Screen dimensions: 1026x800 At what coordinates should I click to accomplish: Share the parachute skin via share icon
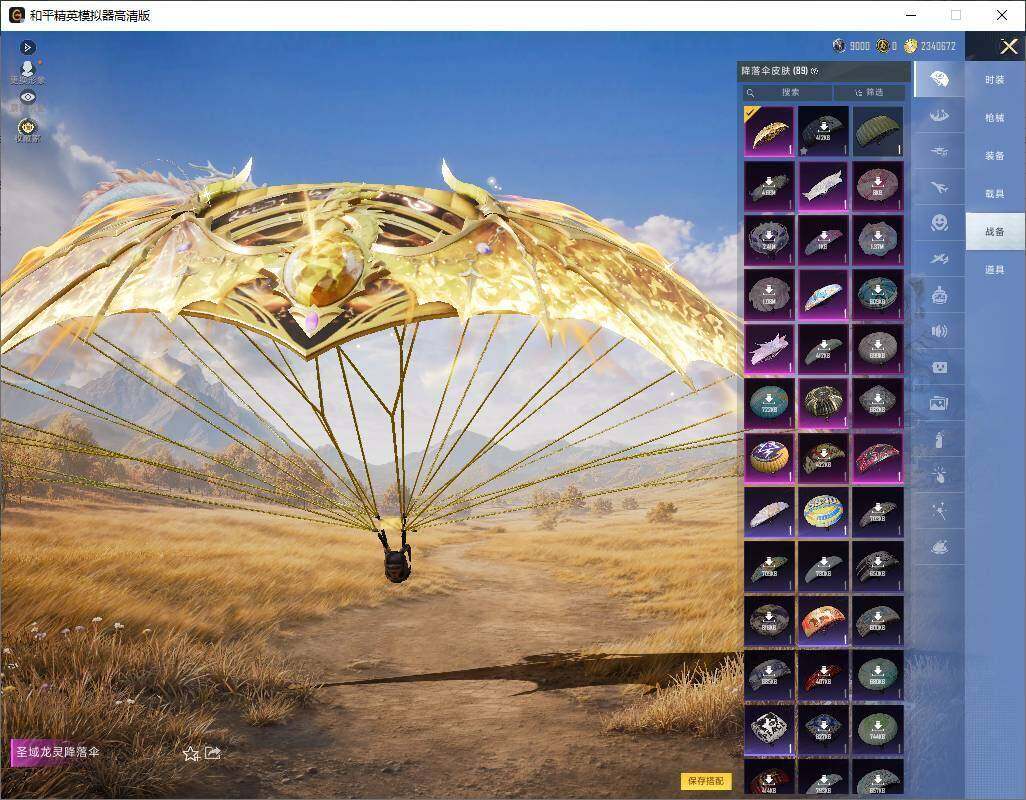[x=213, y=753]
